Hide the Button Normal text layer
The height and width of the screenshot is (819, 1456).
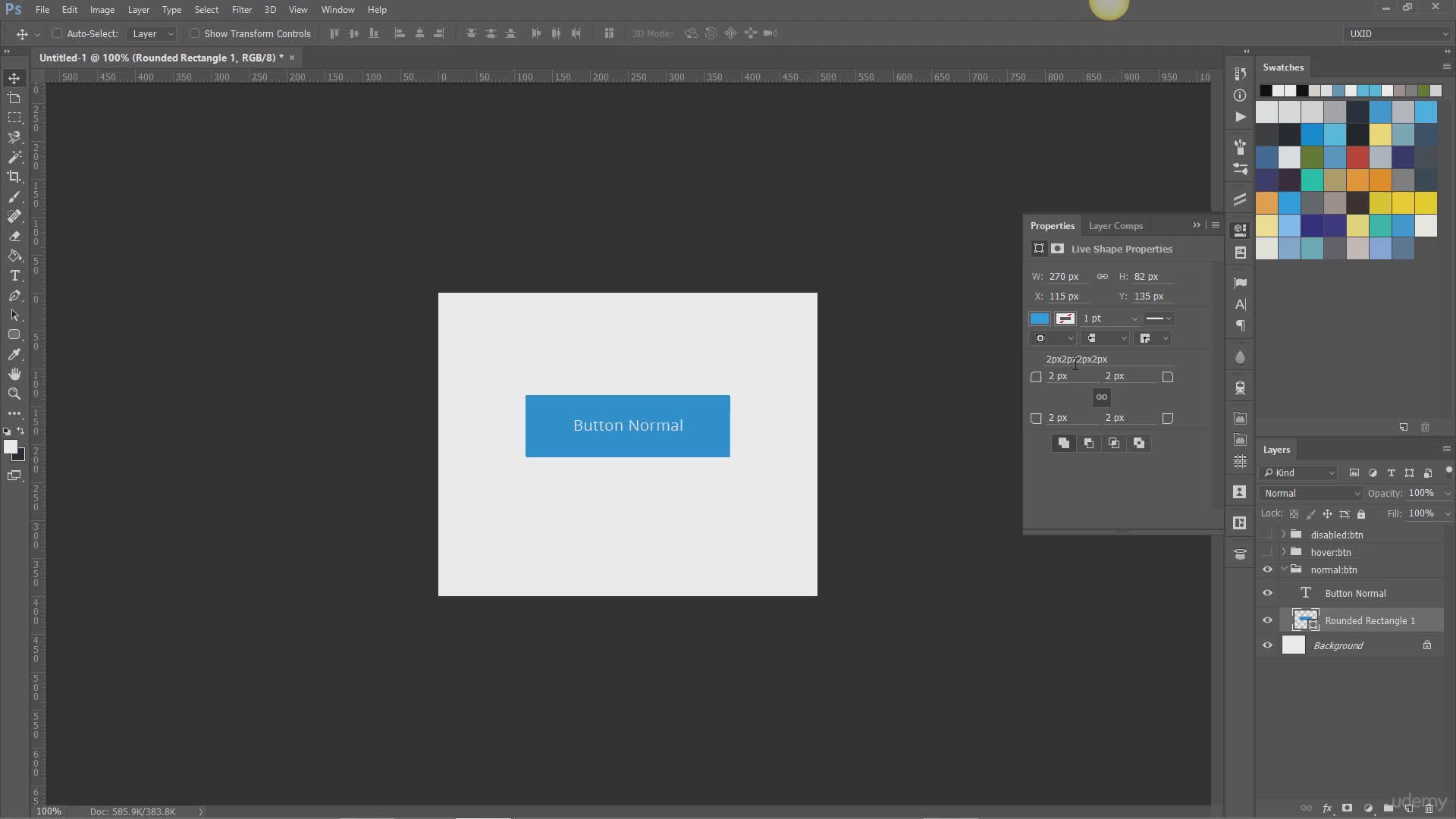(x=1267, y=593)
